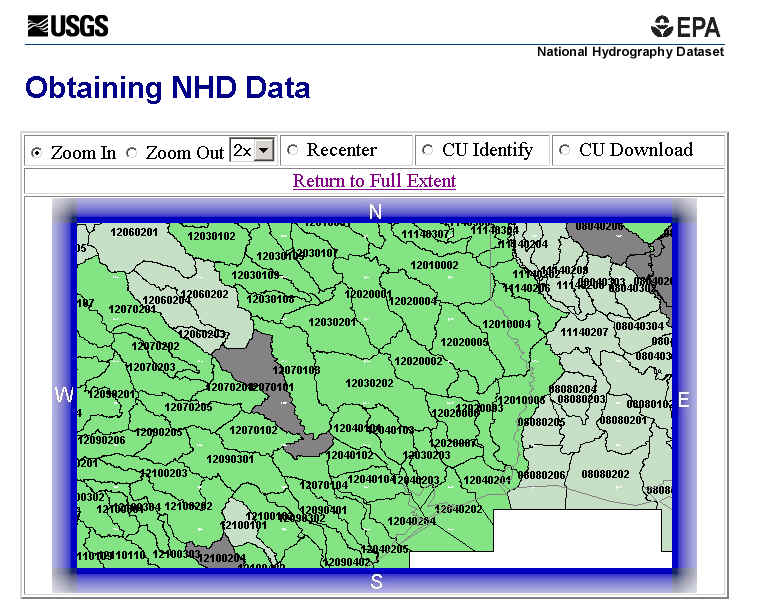Select the CU Download radio option

pos(565,151)
